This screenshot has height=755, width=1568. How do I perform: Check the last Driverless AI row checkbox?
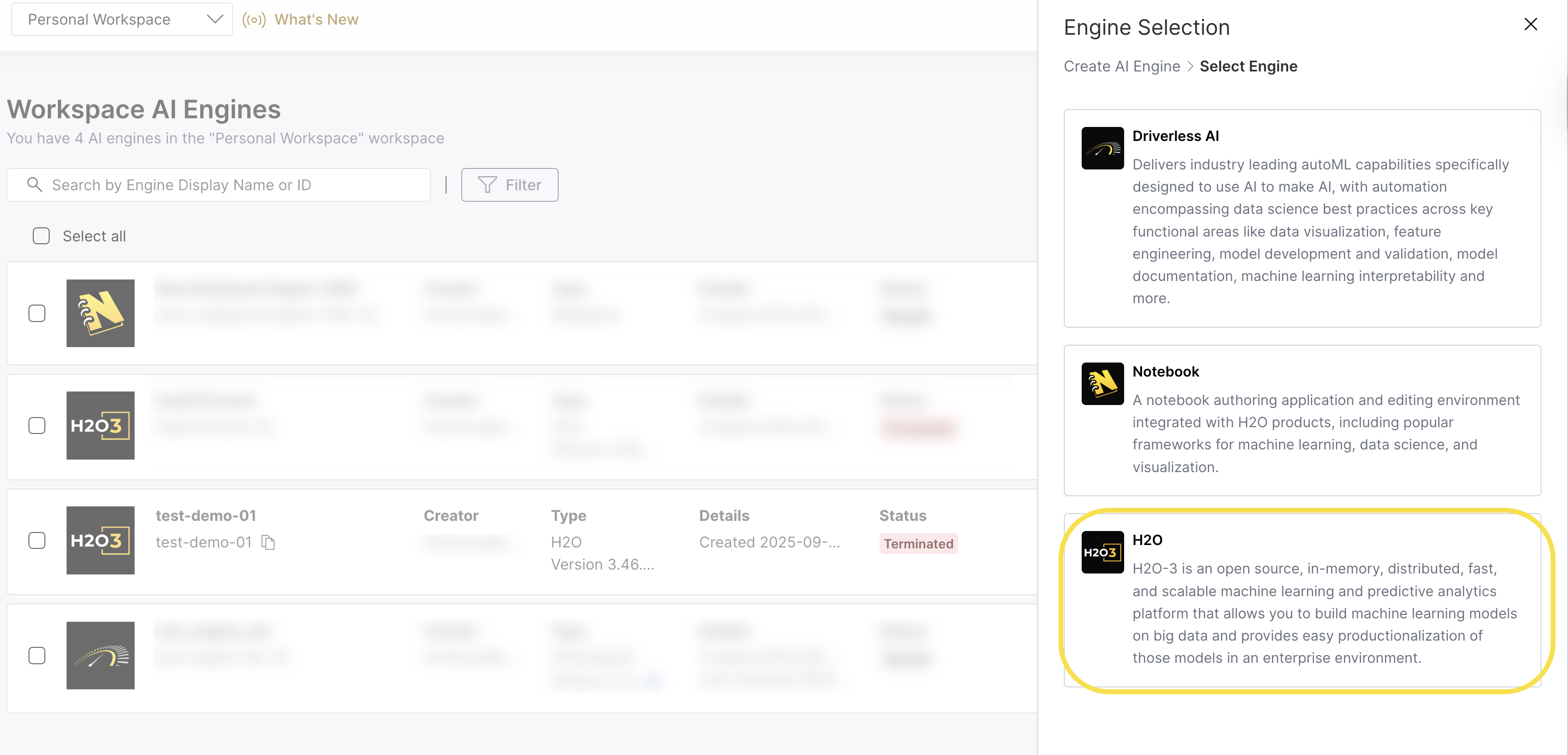[x=37, y=655]
